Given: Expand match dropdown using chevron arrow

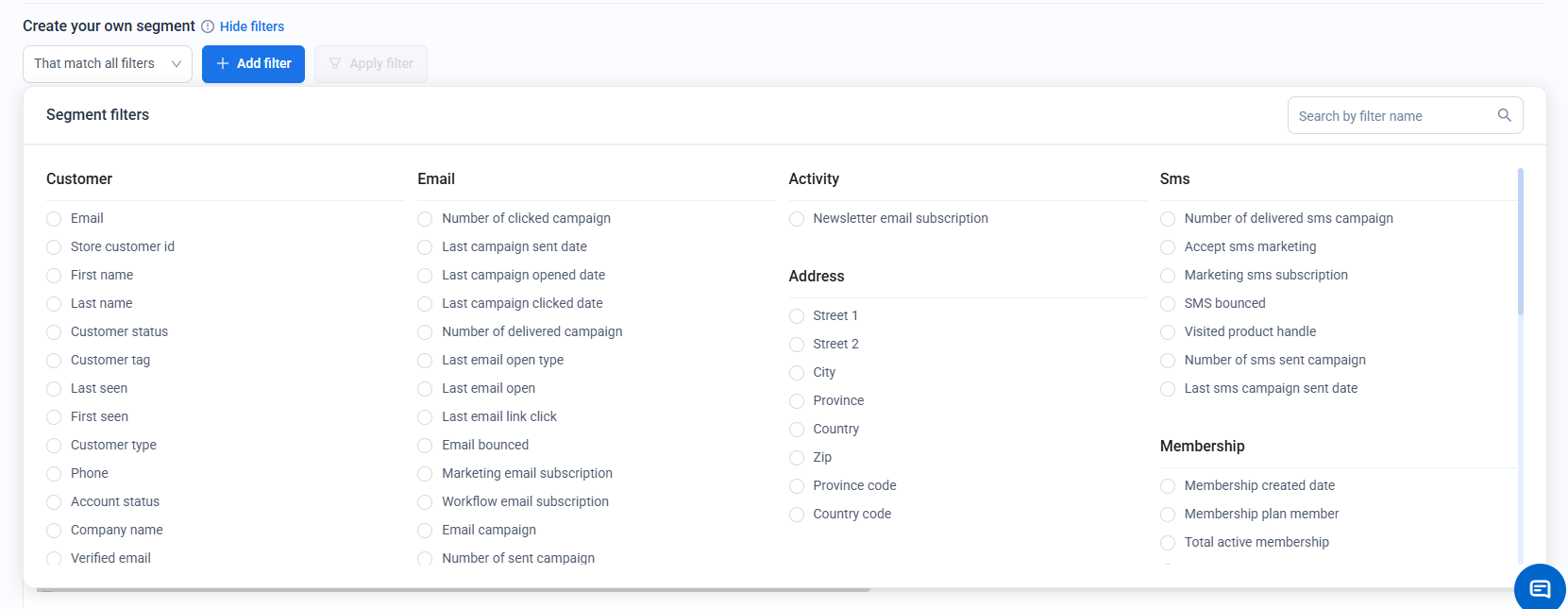Looking at the screenshot, I should coord(177,63).
